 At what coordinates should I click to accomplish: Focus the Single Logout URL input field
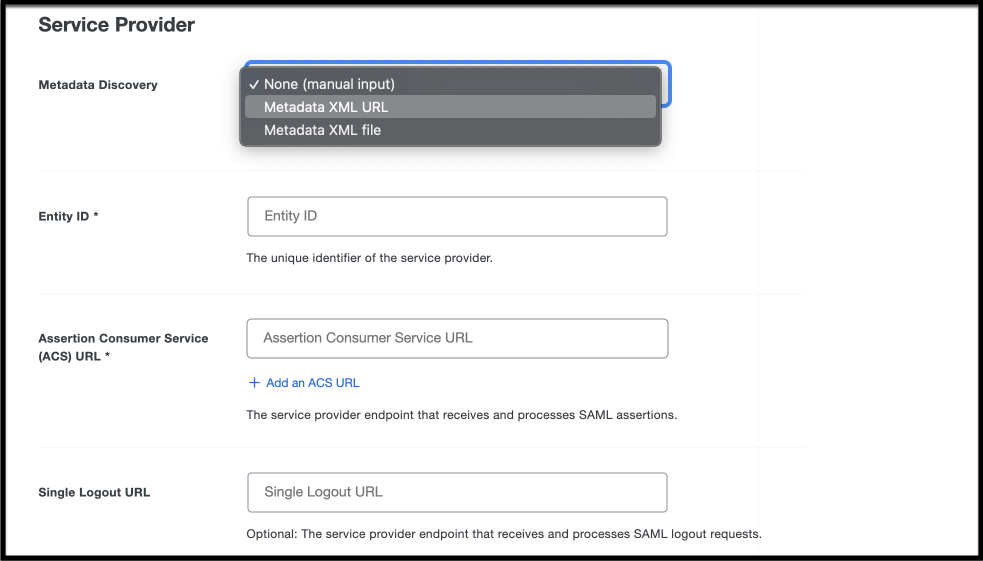tap(457, 493)
